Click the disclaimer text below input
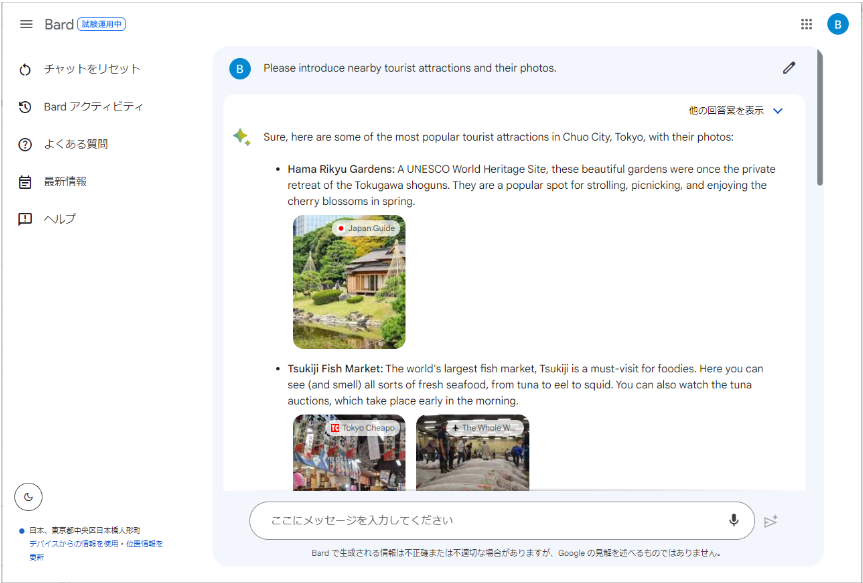This screenshot has width=863, height=583. point(516,553)
